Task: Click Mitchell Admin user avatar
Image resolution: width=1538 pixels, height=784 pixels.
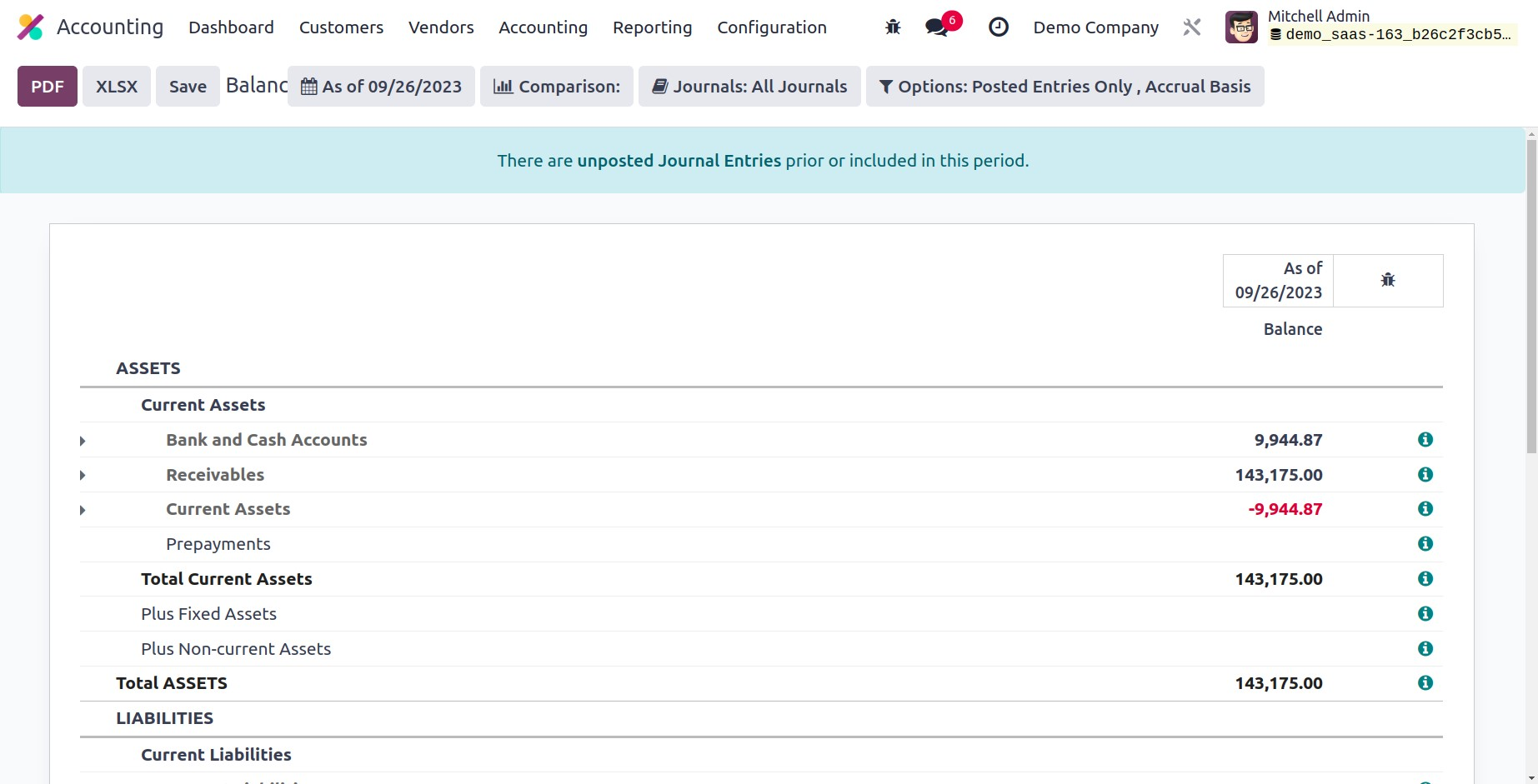Action: pyautogui.click(x=1241, y=27)
